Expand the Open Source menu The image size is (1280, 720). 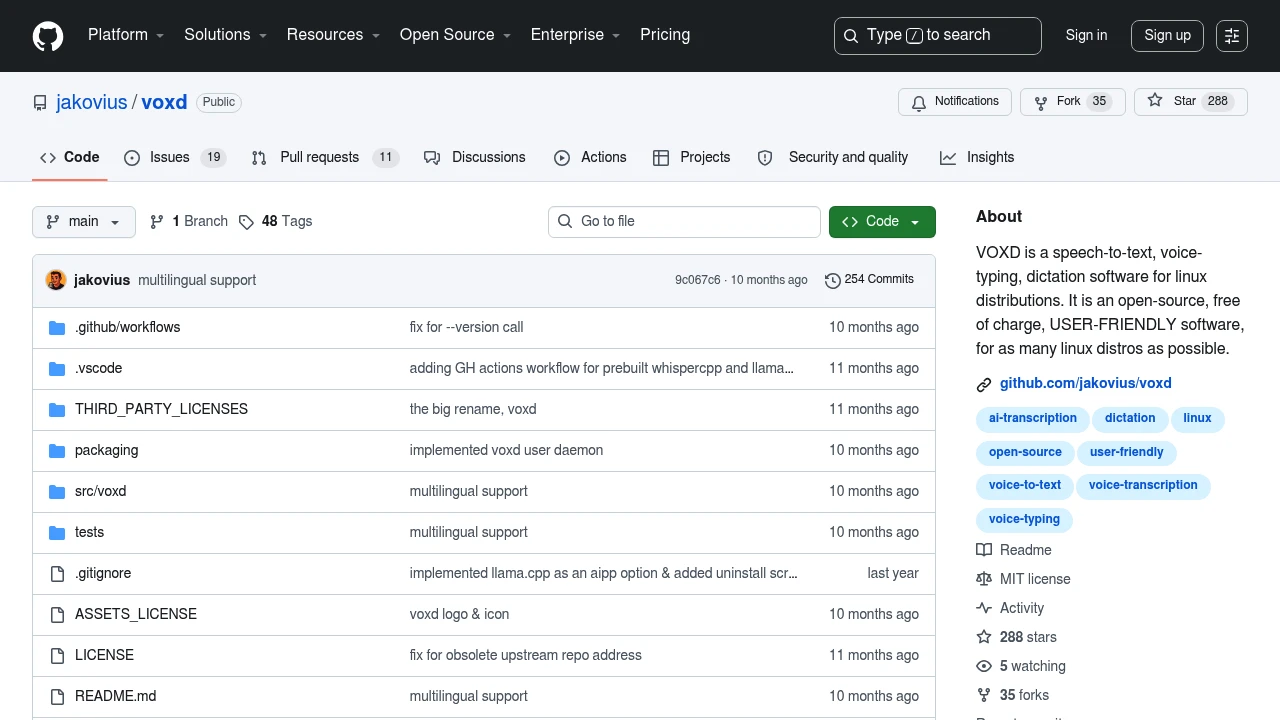coord(456,35)
